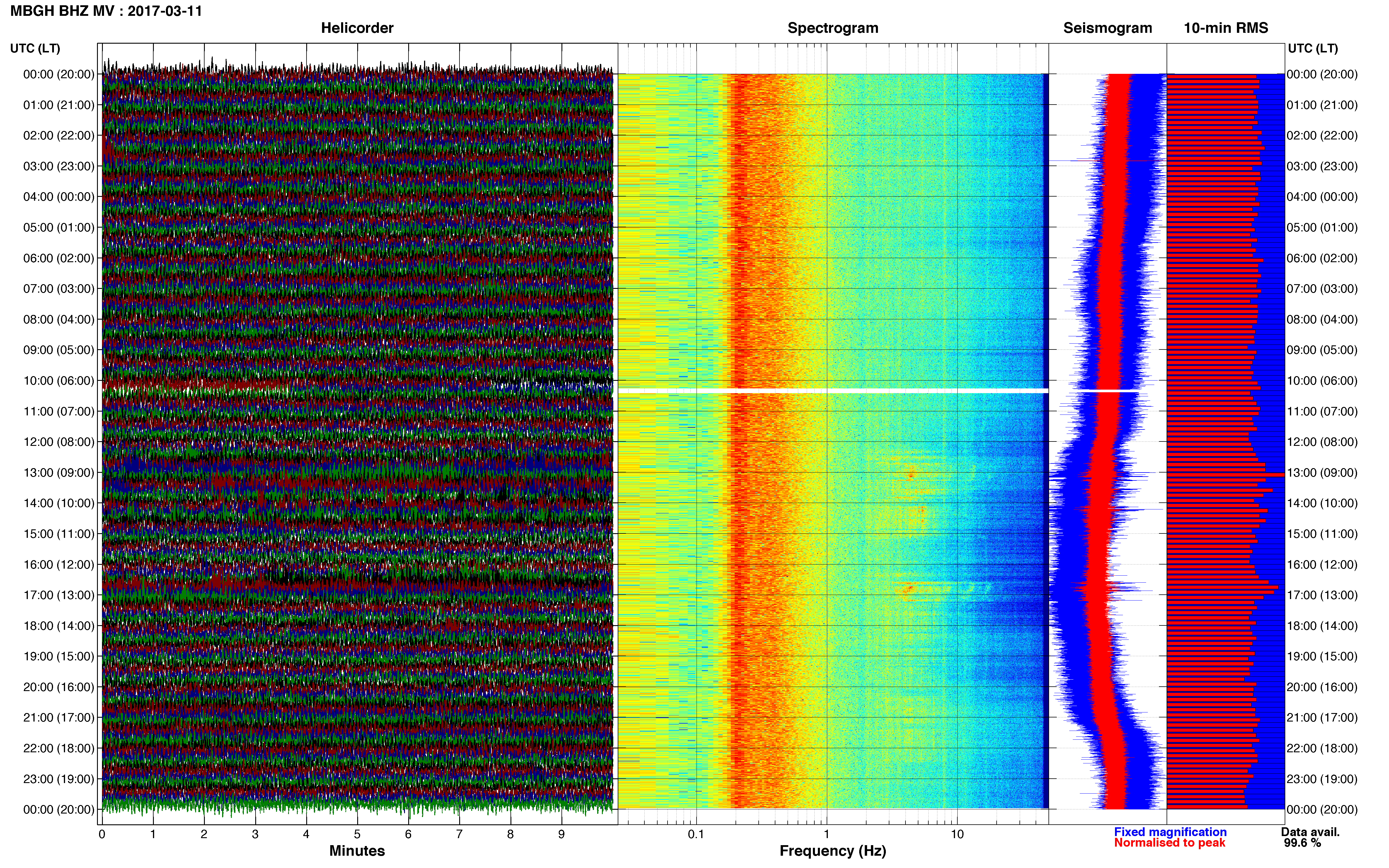Select the Seismogram panel heading

(1108, 28)
